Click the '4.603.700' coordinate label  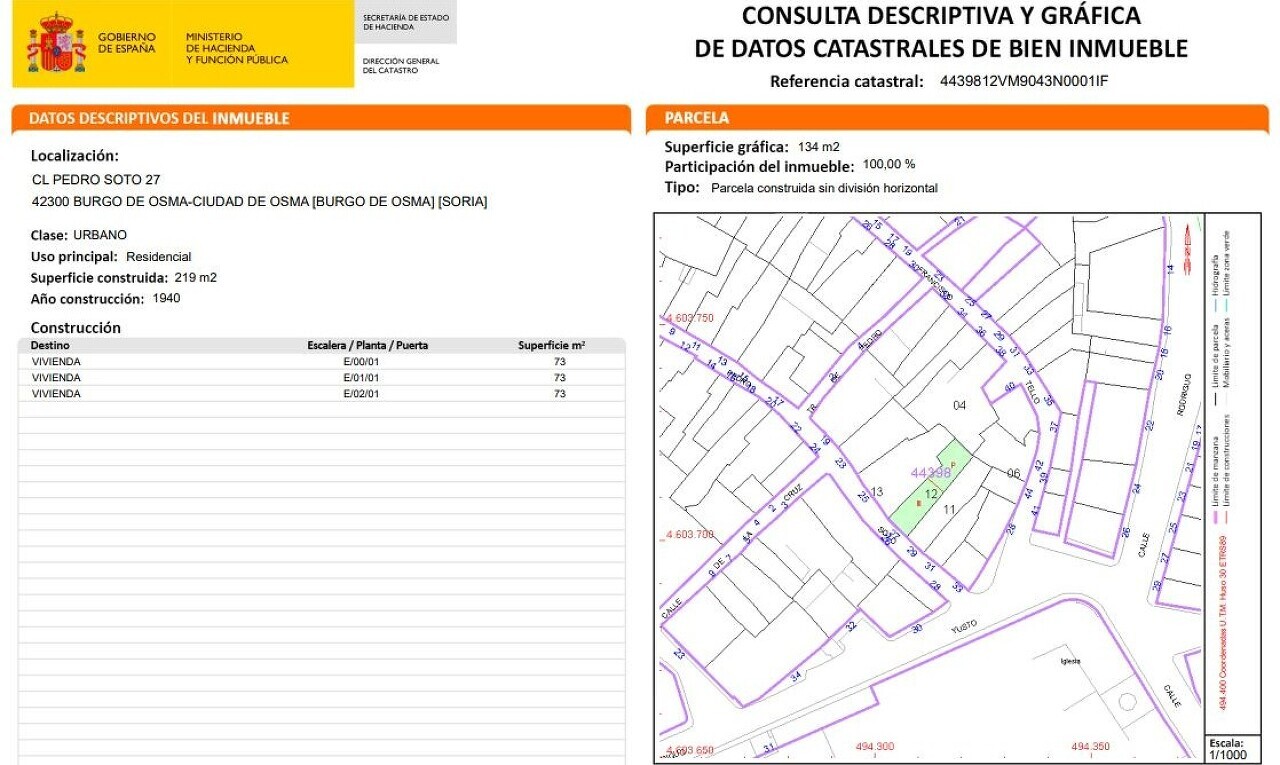click(689, 534)
